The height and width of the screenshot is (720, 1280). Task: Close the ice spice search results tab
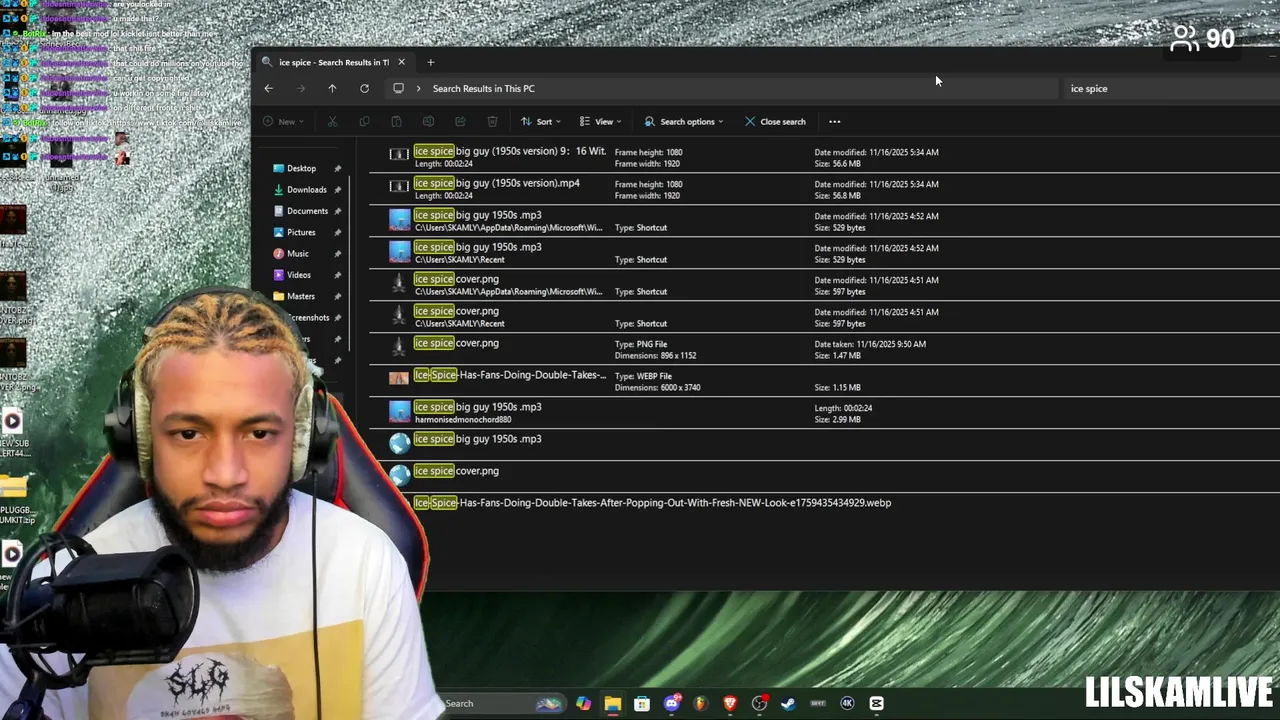[x=401, y=62]
